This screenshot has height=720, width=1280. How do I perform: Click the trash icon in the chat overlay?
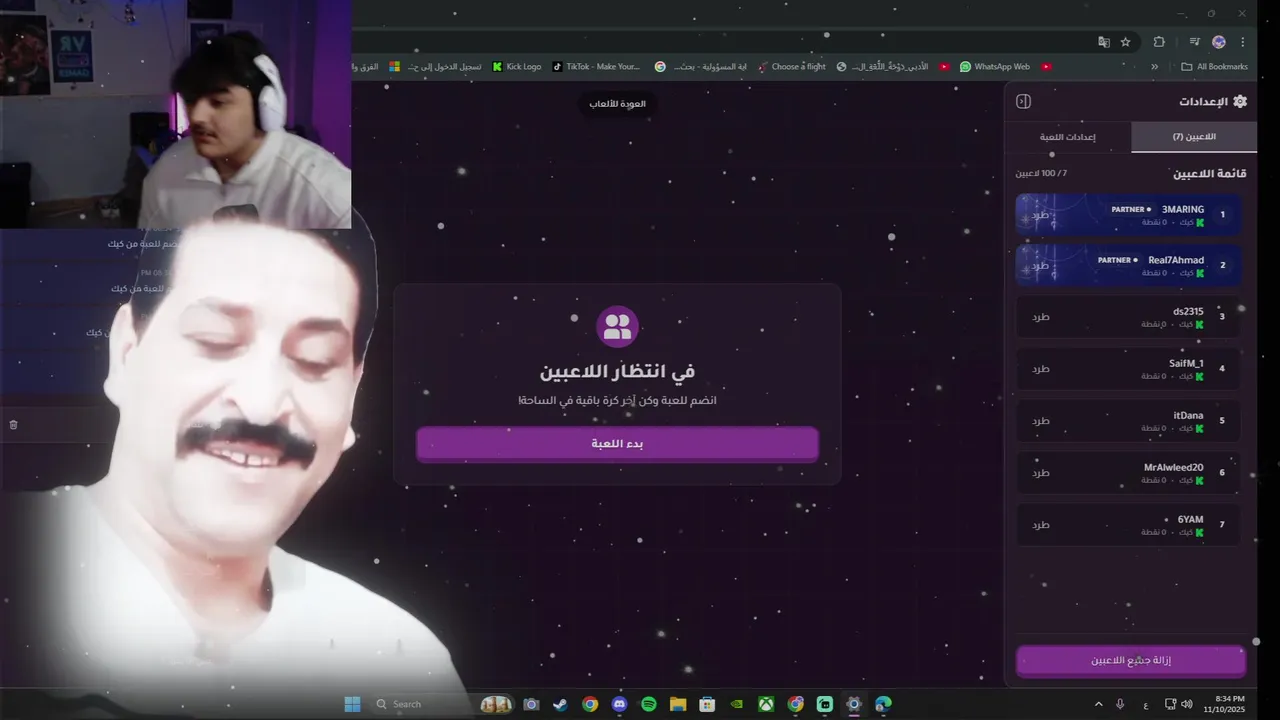pos(13,425)
